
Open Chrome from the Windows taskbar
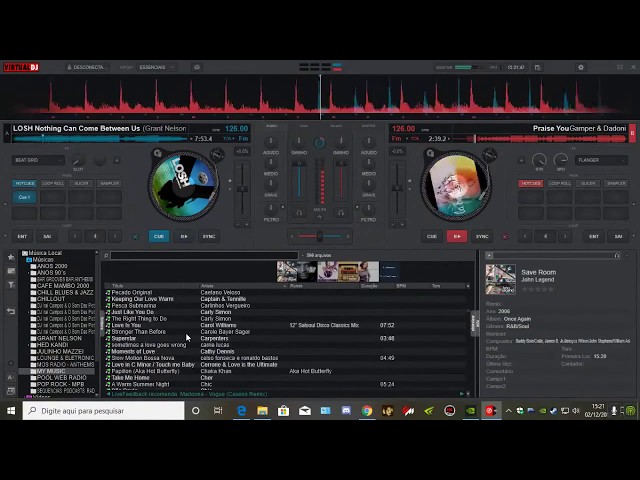click(367, 411)
